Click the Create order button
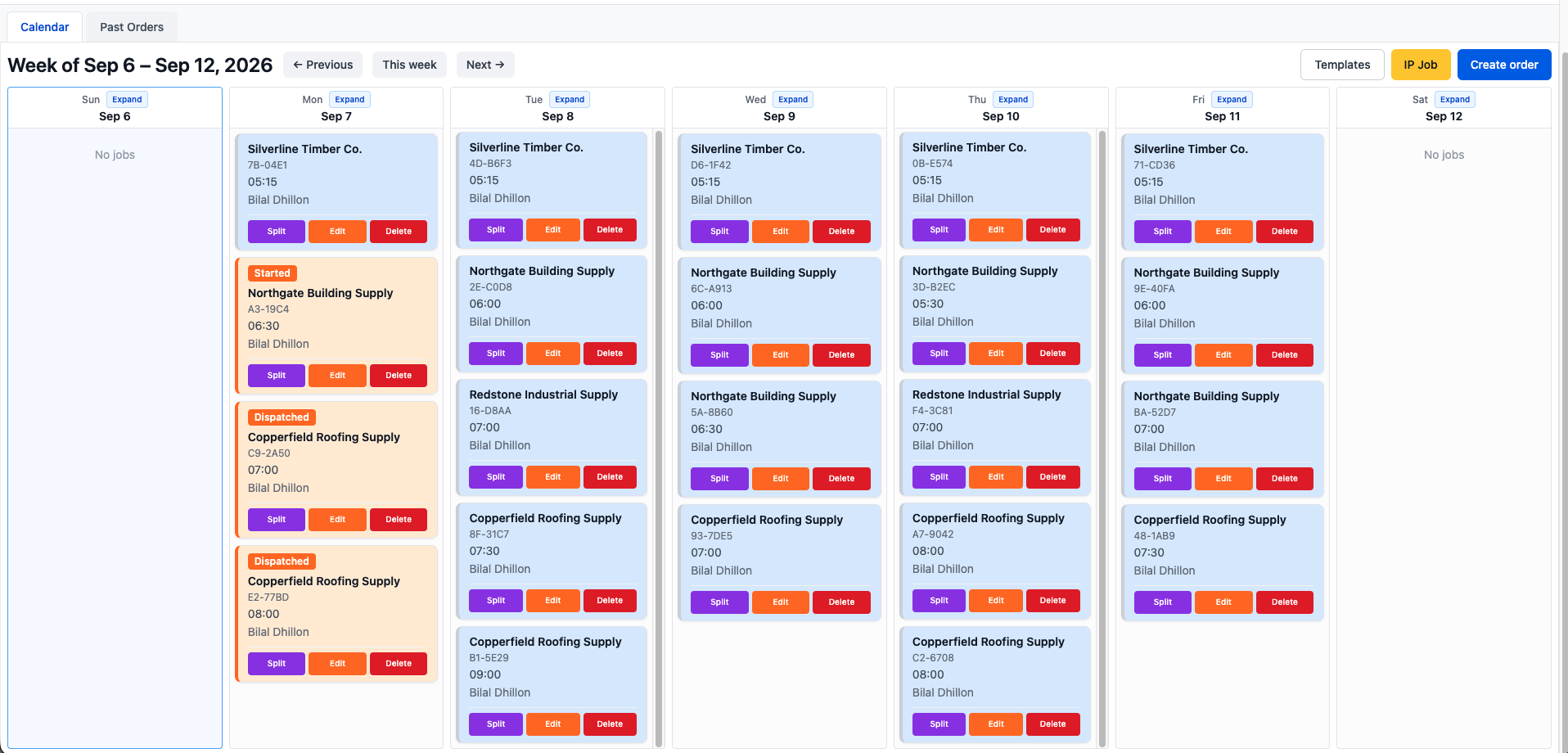The height and width of the screenshot is (753, 1568). tap(1504, 65)
